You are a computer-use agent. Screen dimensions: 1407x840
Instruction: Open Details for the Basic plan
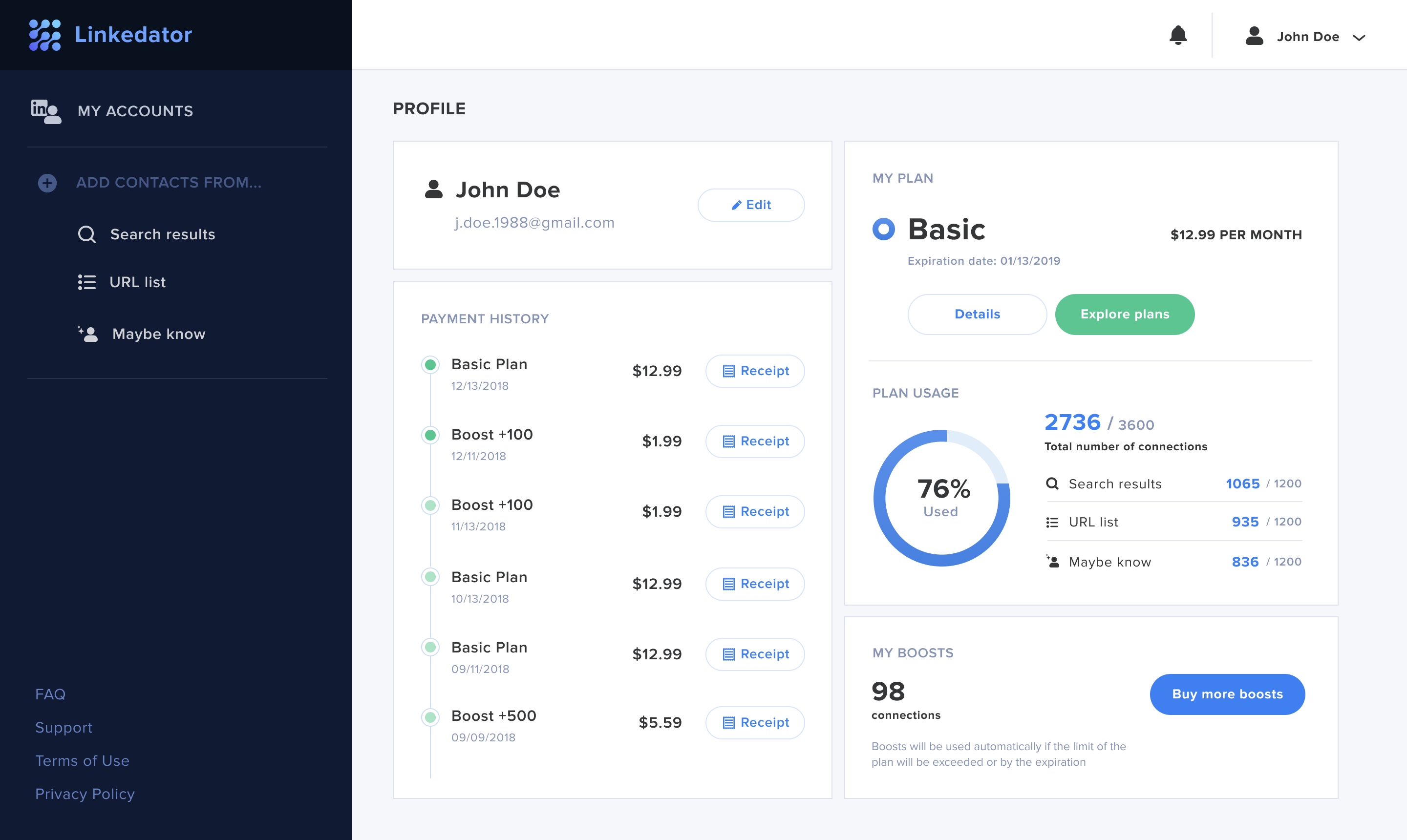point(977,314)
